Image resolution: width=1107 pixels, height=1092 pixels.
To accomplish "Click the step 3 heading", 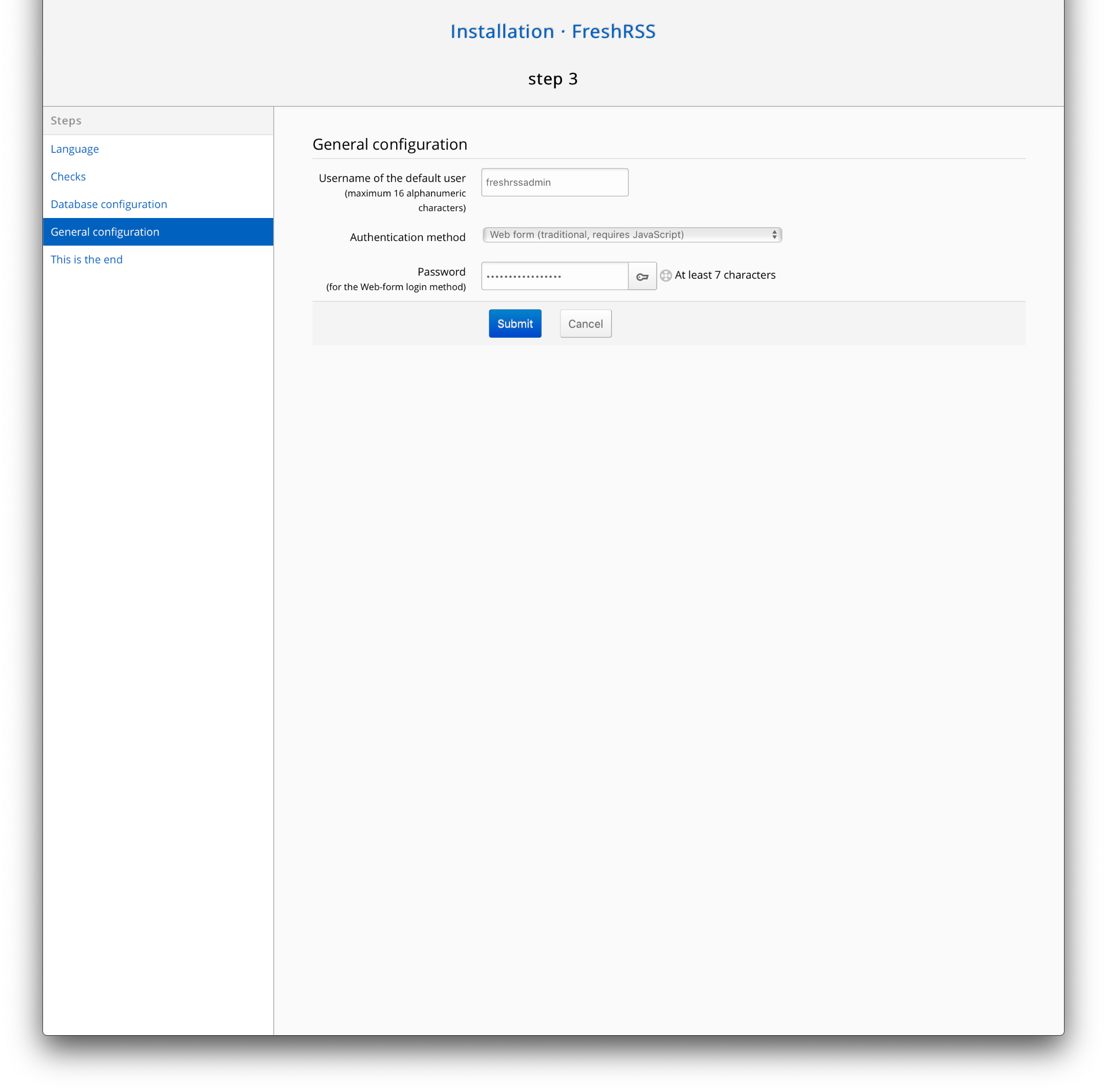I will click(x=553, y=78).
